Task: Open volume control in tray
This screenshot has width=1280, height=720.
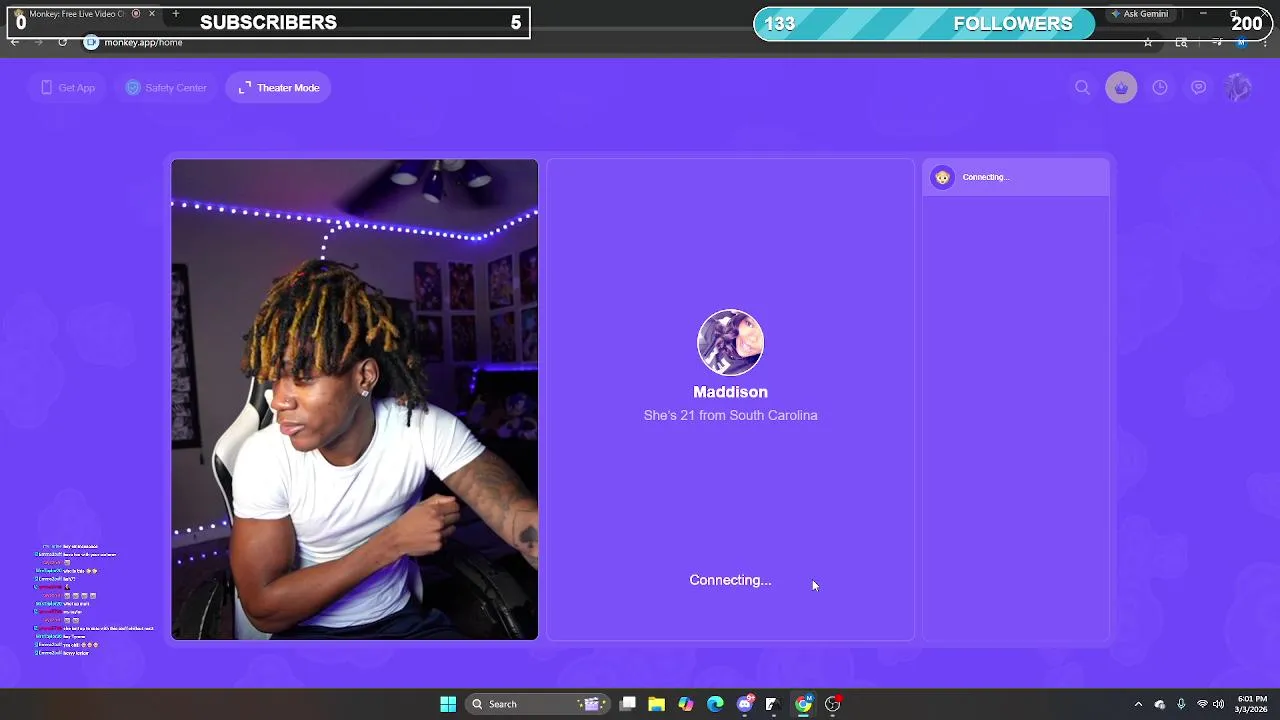Action: tap(1218, 704)
